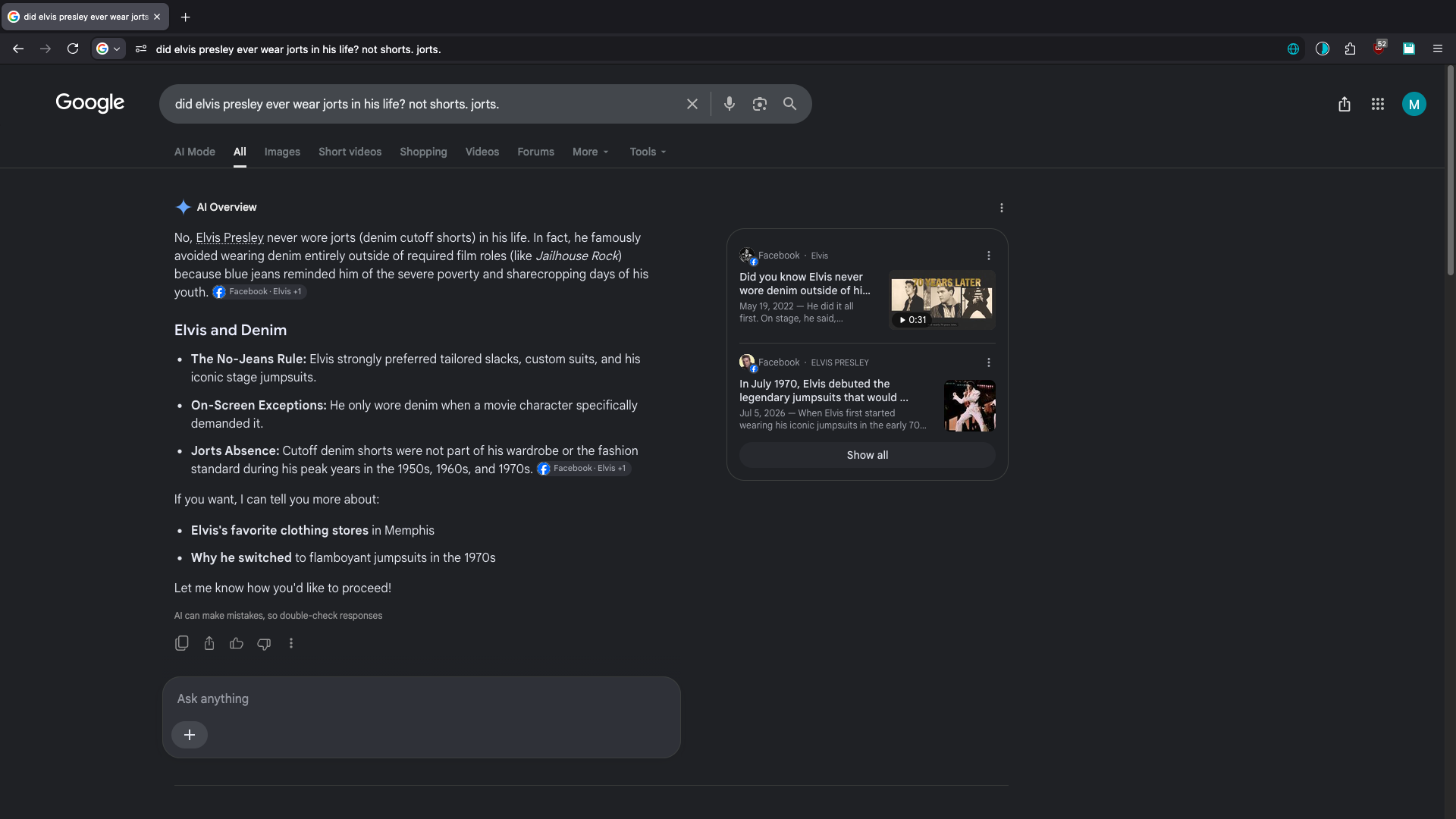Open 'Did you know Elvis never wore denim' result
1456x819 pixels.
coord(805,284)
